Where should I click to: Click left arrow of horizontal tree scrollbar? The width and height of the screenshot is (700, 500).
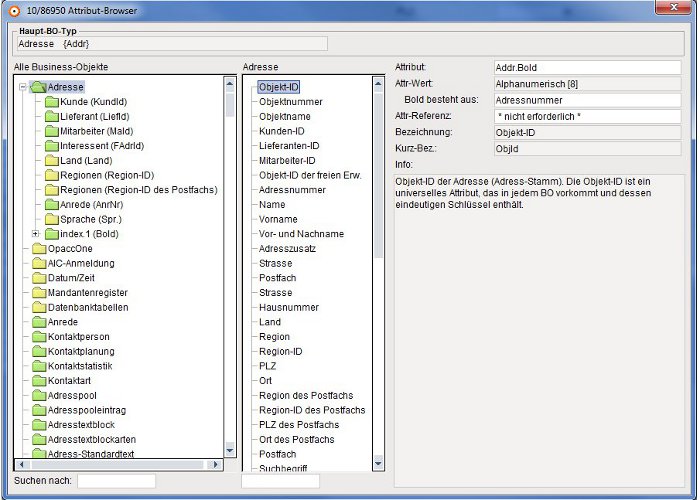21,465
